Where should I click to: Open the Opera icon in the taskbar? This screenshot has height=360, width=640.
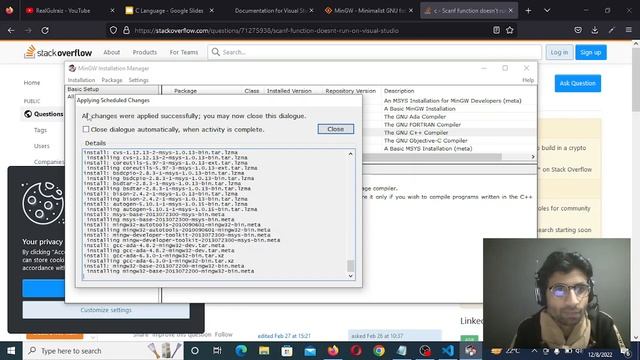tap(356, 351)
